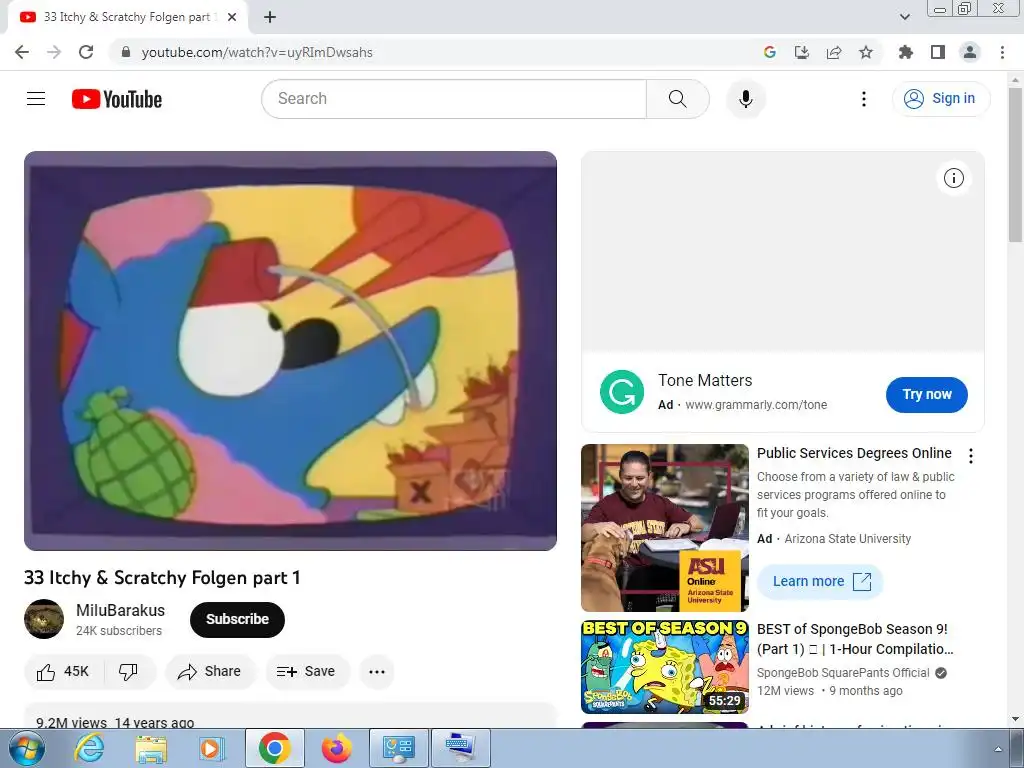The width and height of the screenshot is (1024, 768).
Task: Open the MiluBarakus channel name link
Action: 121,610
